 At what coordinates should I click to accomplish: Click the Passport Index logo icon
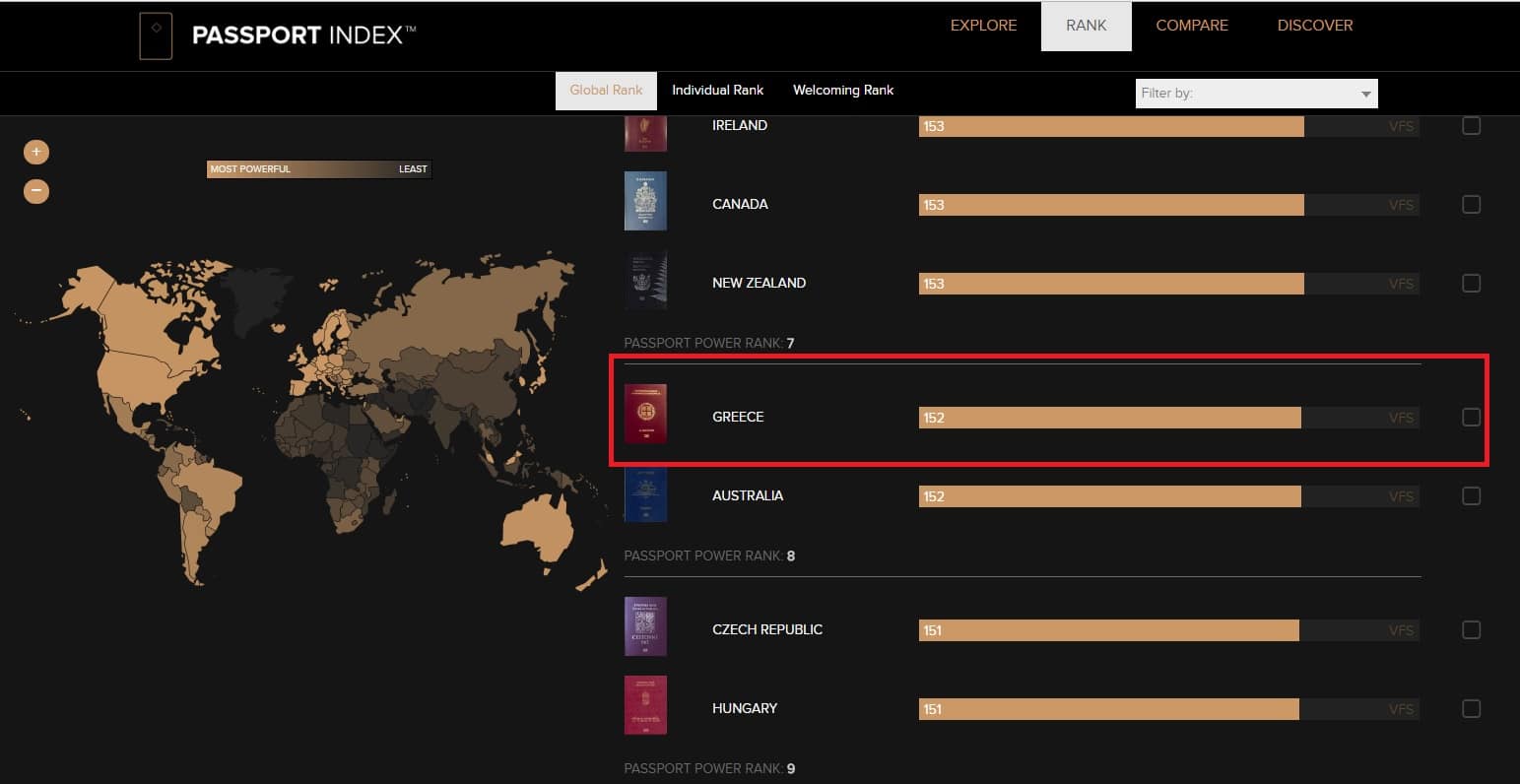tap(156, 35)
